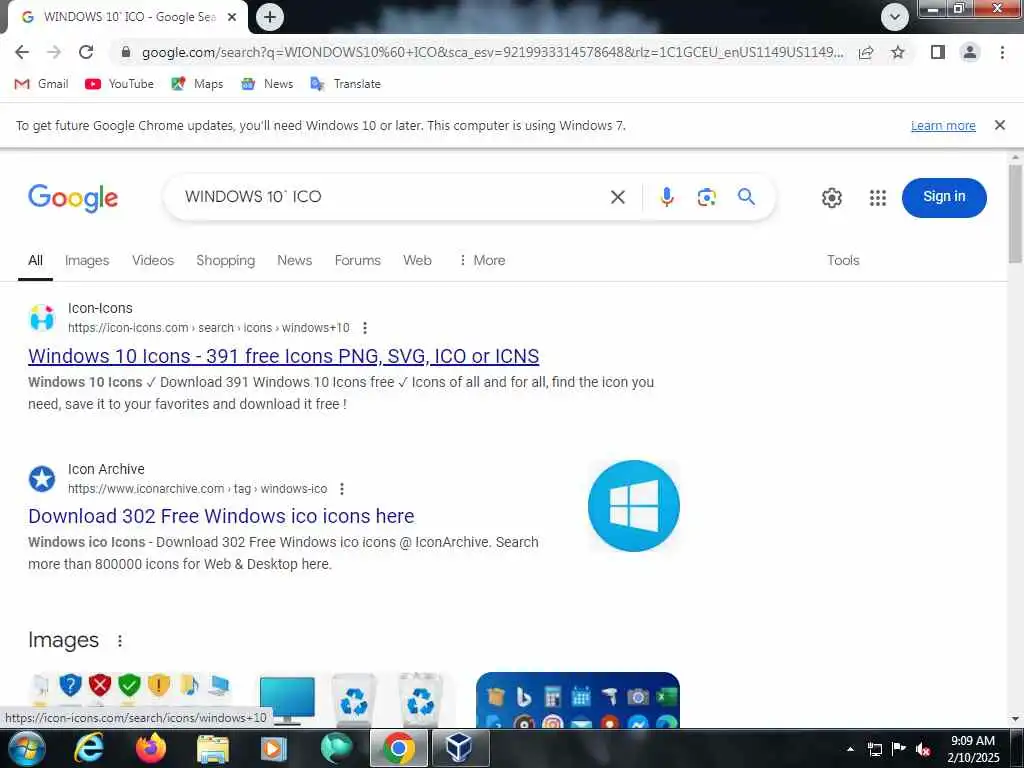Click the Icon-Icons site favicon
Screen dimensions: 1024x768
(42, 318)
